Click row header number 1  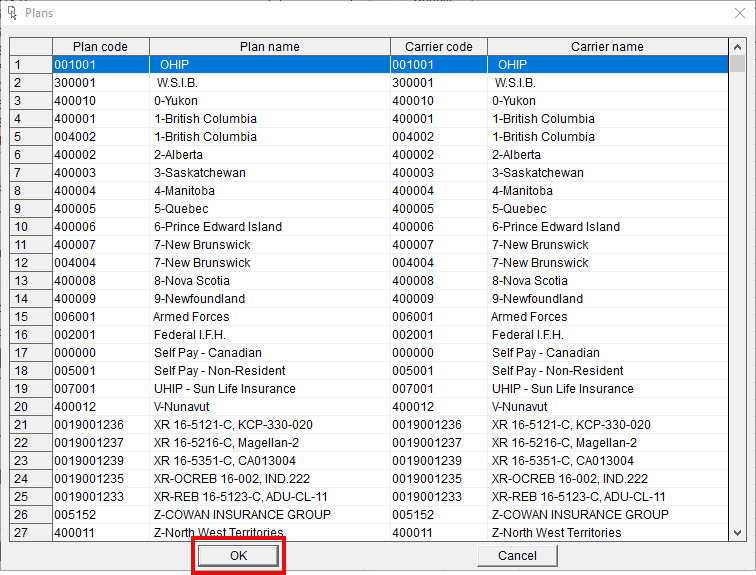click(31, 65)
